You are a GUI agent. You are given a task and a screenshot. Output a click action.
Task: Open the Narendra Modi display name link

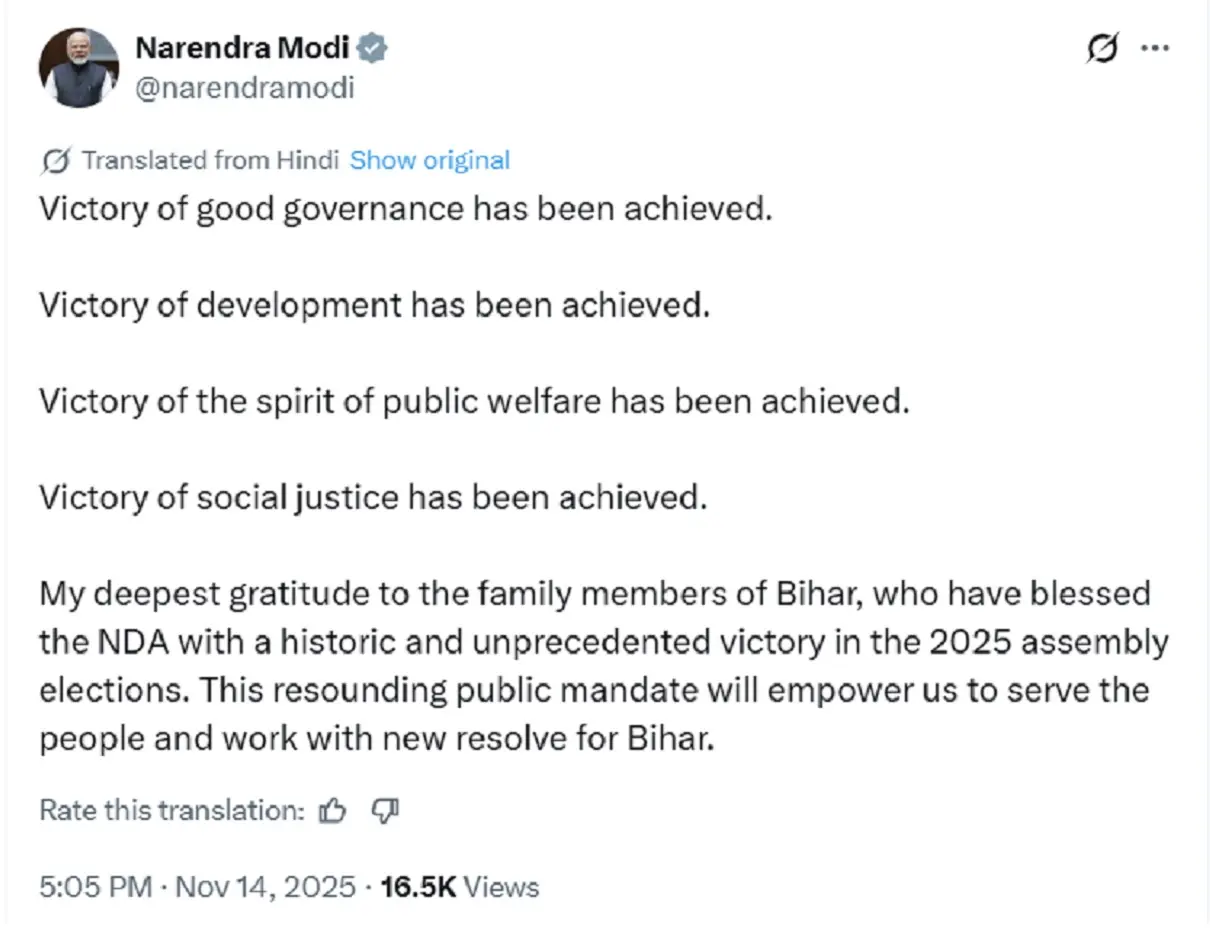[x=242, y=48]
